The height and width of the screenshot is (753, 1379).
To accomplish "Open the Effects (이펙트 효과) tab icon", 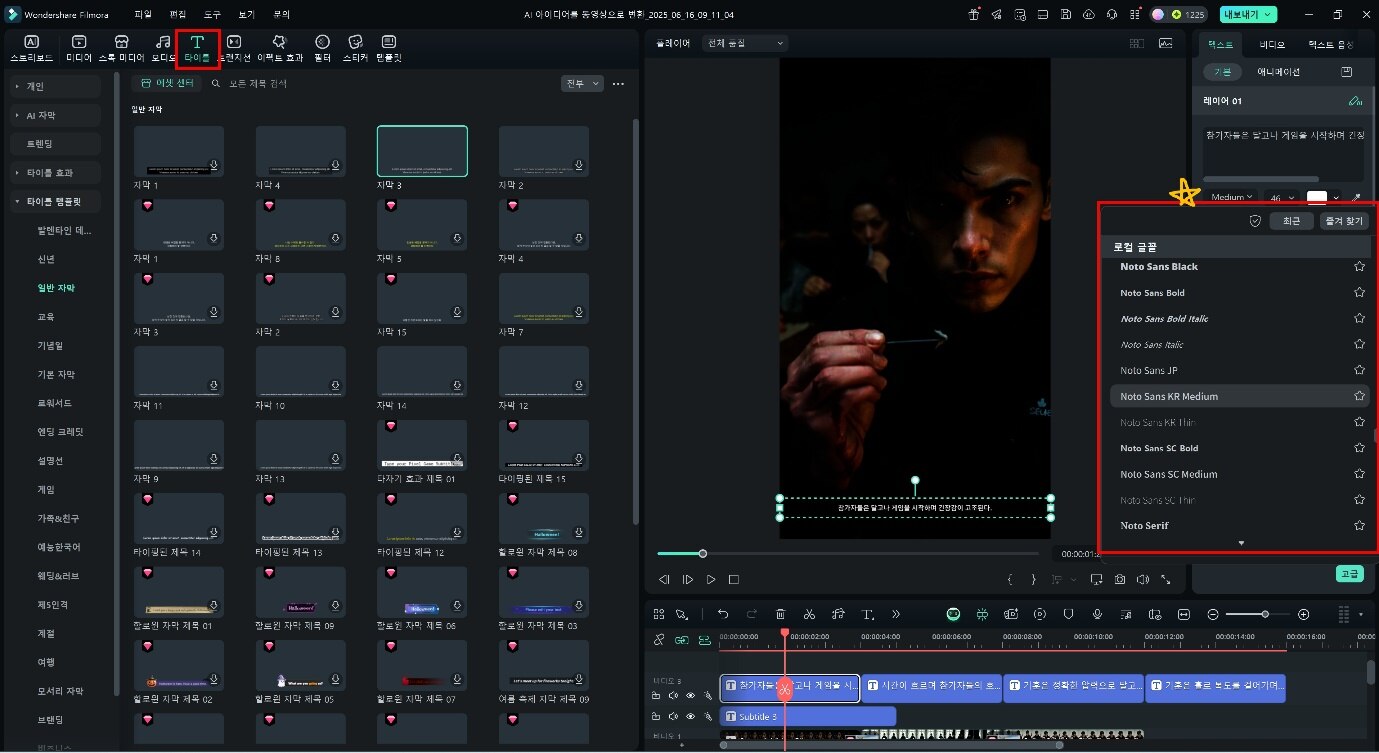I will tap(279, 42).
